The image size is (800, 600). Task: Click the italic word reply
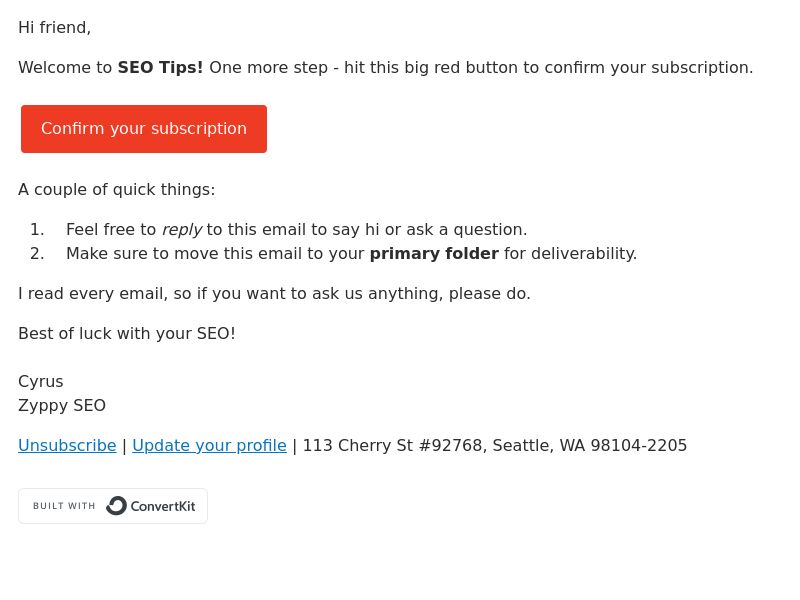click(182, 230)
